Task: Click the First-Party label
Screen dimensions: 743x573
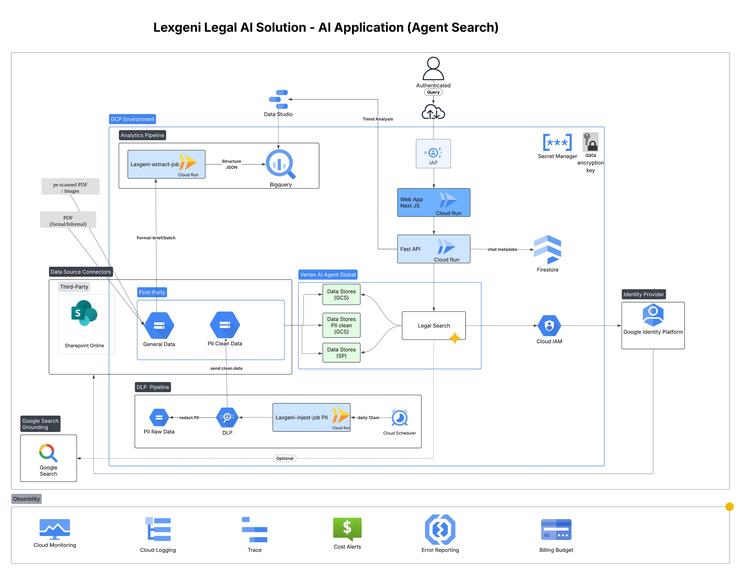Action: (x=152, y=292)
